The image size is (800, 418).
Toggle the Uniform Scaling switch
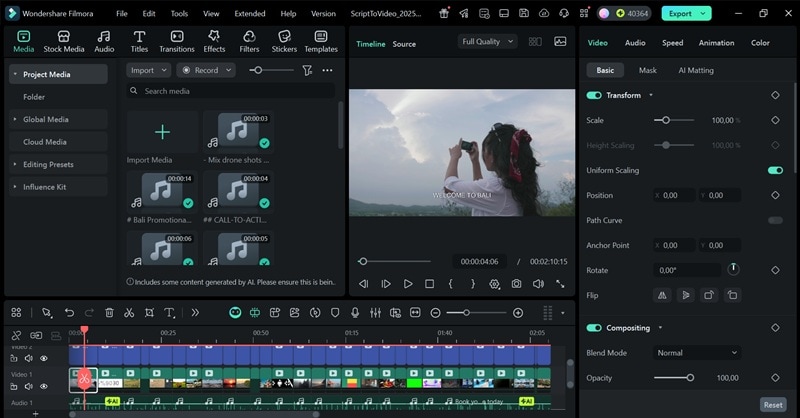coord(775,170)
